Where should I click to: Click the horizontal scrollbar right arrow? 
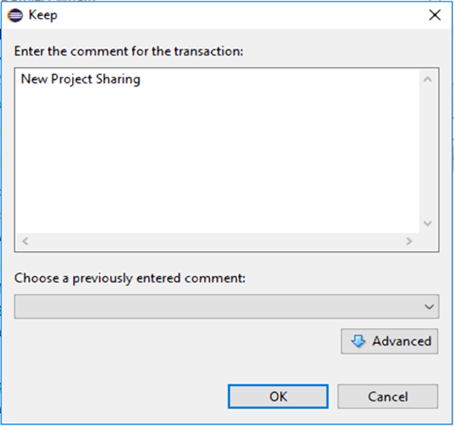409,241
